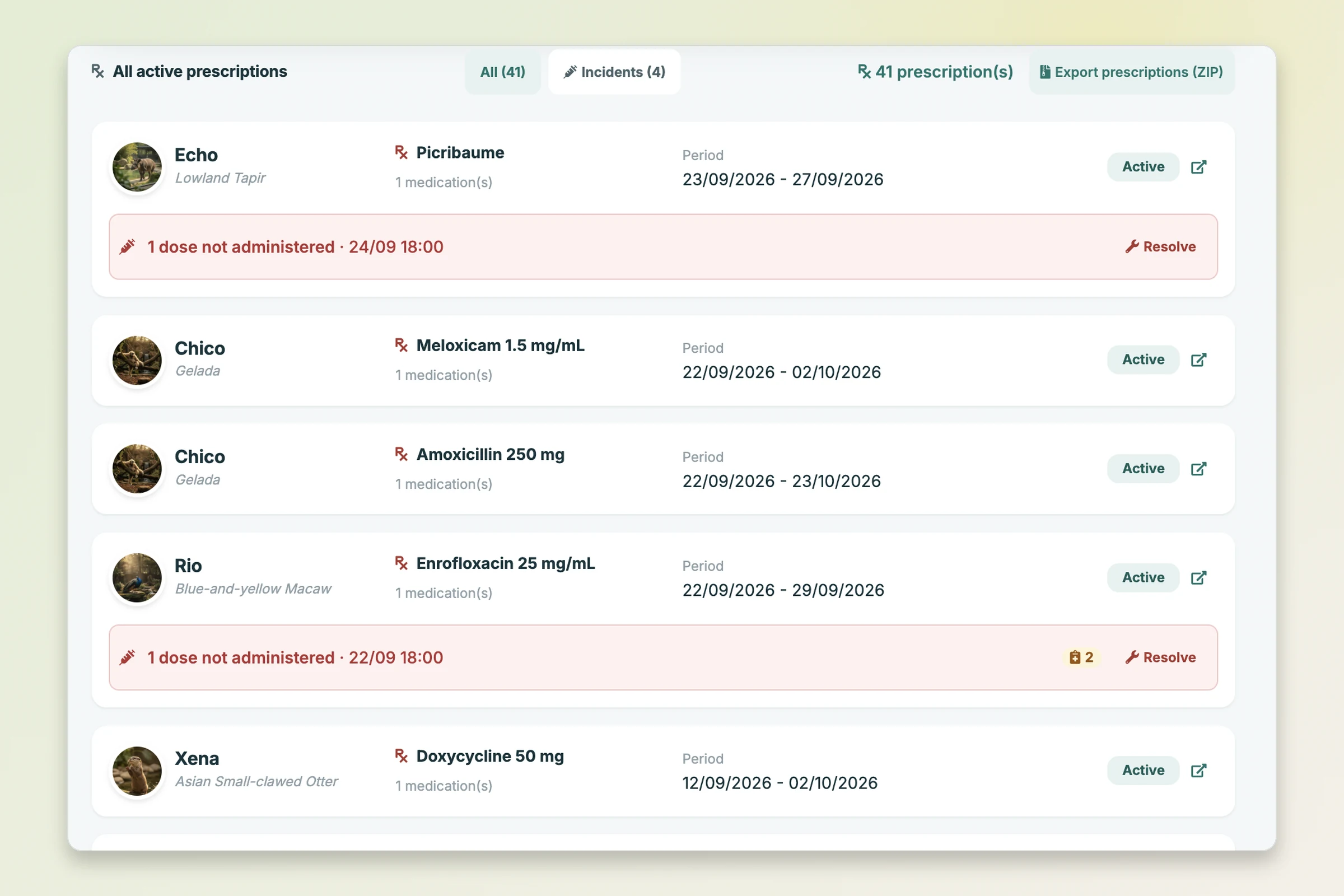This screenshot has width=1344, height=896.
Task: Click Echo the Lowland Tapir's avatar photo
Action: coord(137,167)
